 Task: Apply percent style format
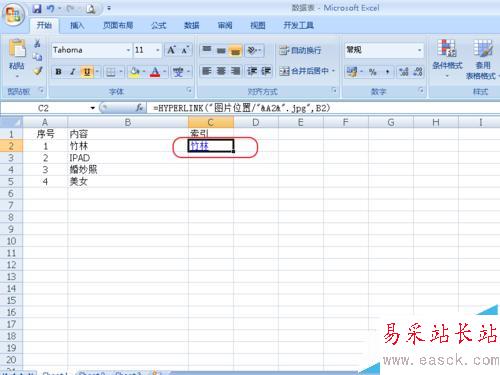pyautogui.click(x=373, y=72)
